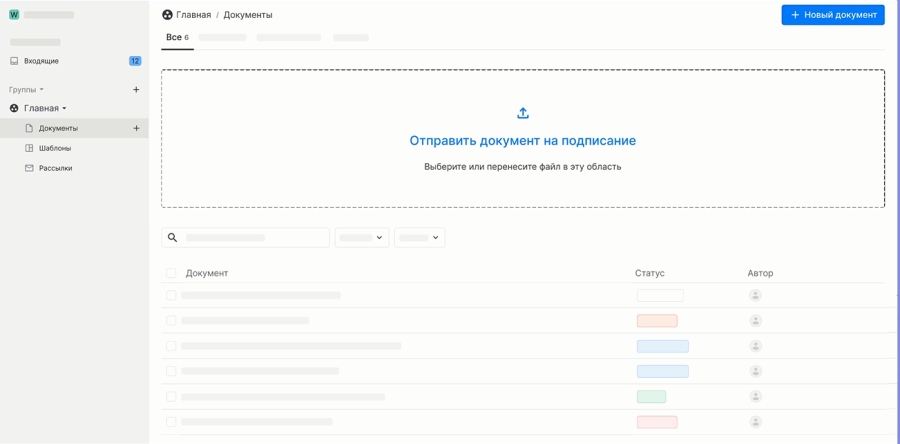Go to Главная via the breadcrumb
Viewport: 900px width, 444px height.
click(x=193, y=15)
